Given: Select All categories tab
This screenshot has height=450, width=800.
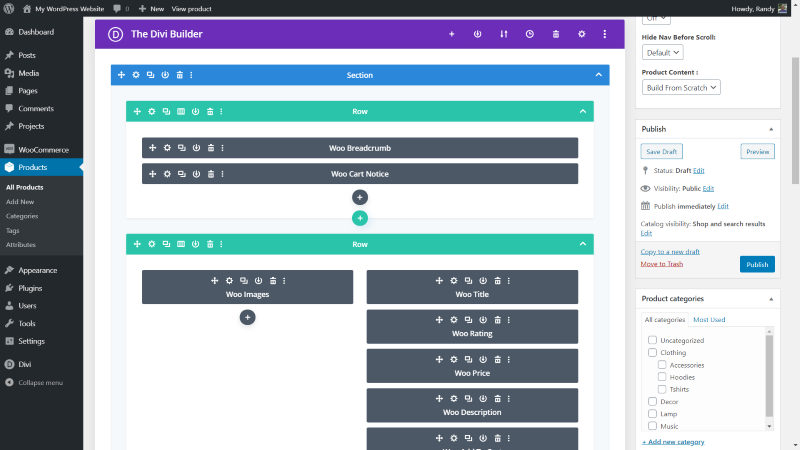Looking at the screenshot, I should point(664,319).
